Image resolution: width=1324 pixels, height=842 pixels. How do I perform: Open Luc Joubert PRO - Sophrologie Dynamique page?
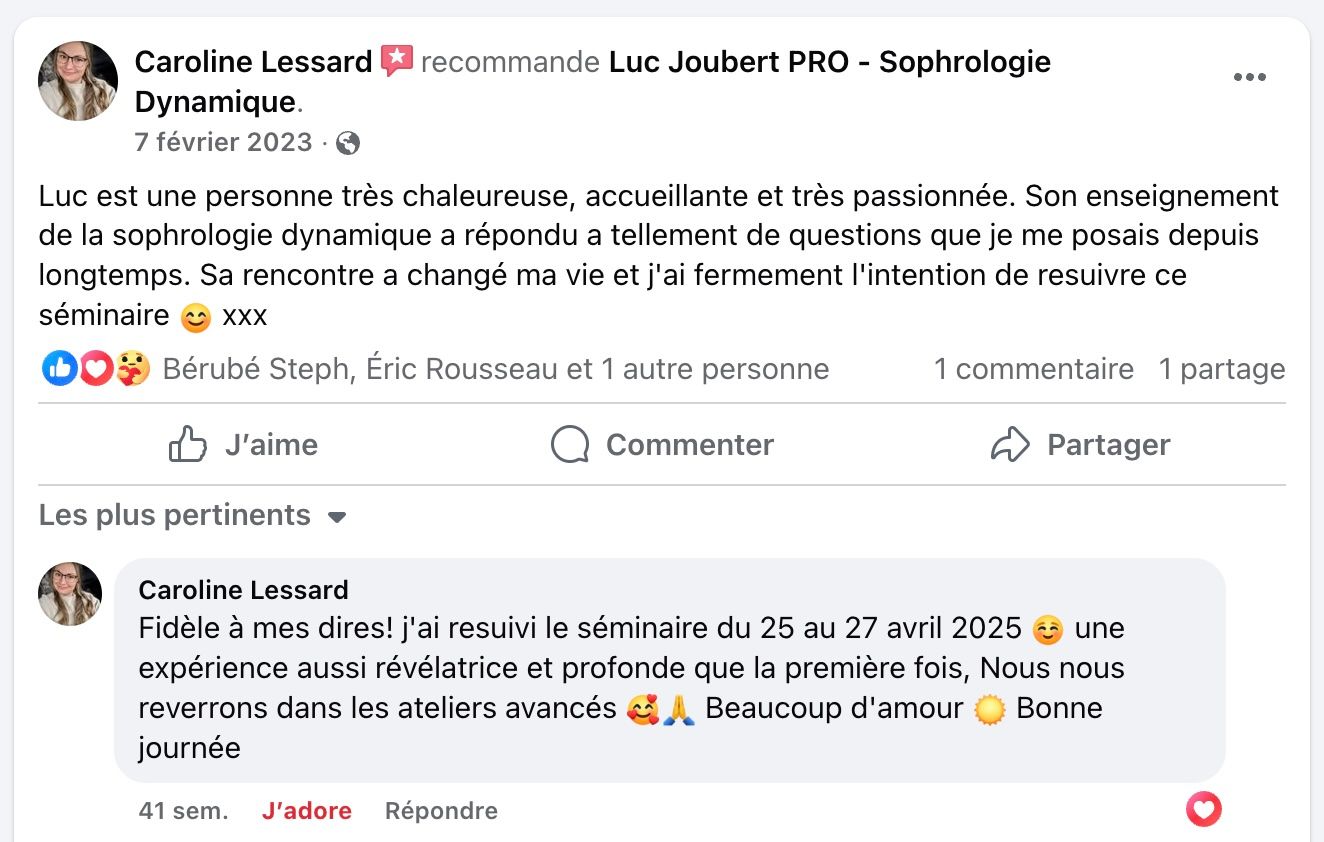[829, 62]
